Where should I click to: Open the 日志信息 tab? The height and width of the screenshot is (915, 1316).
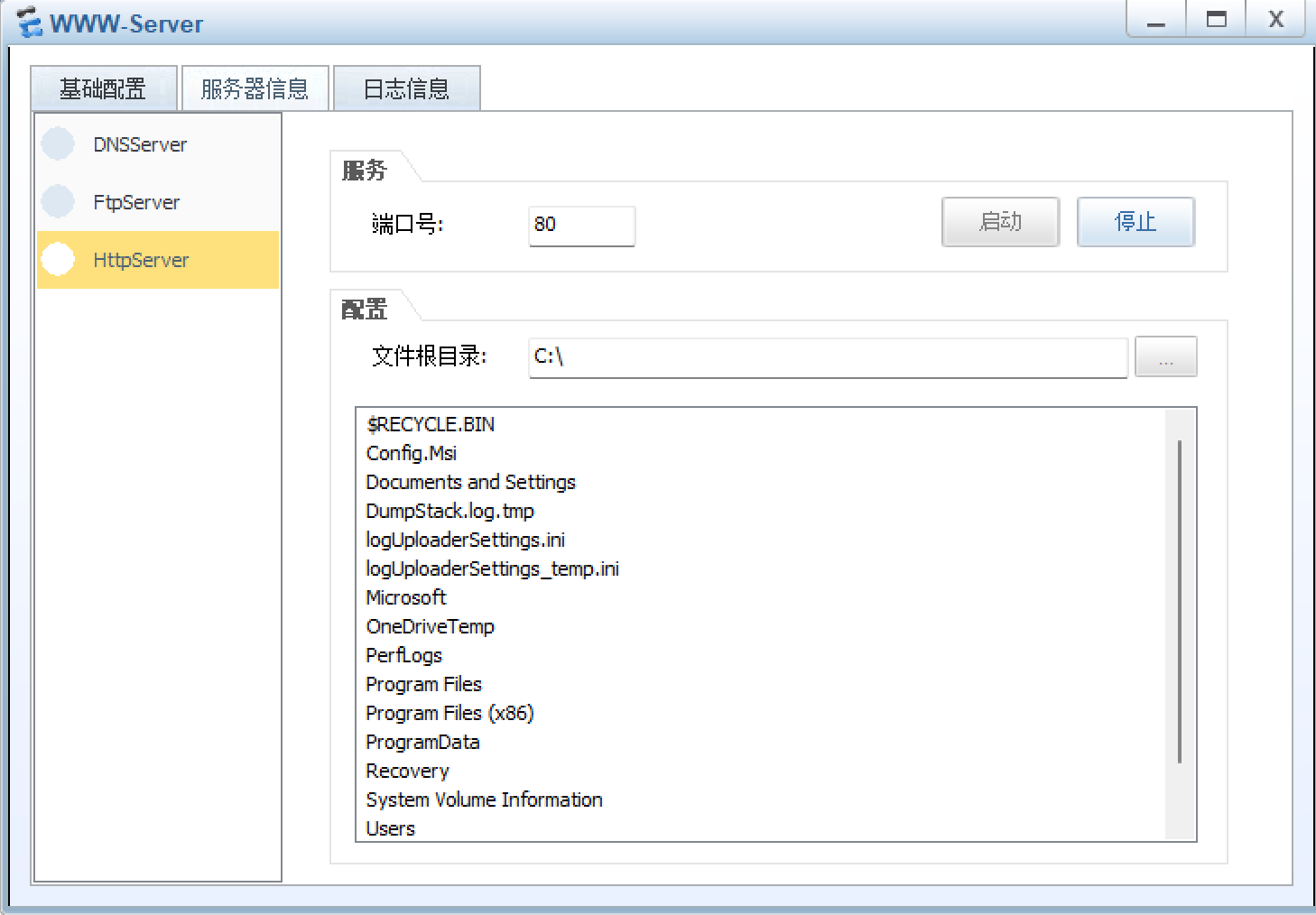coord(406,89)
